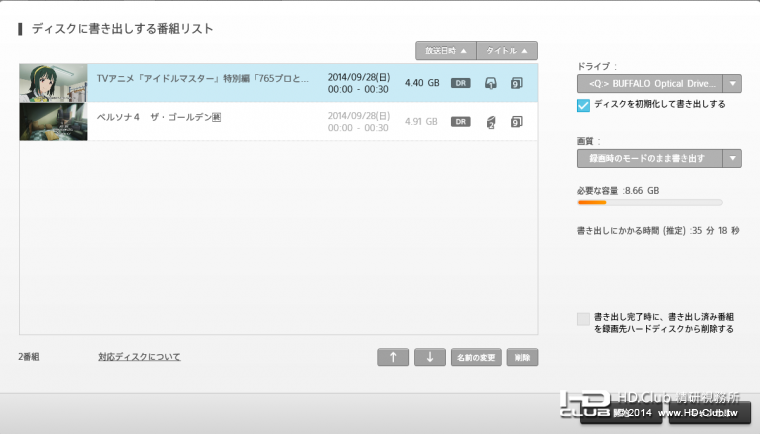Expand the drive dropdown arrow
This screenshot has height=434, width=760.
pyautogui.click(x=732, y=83)
